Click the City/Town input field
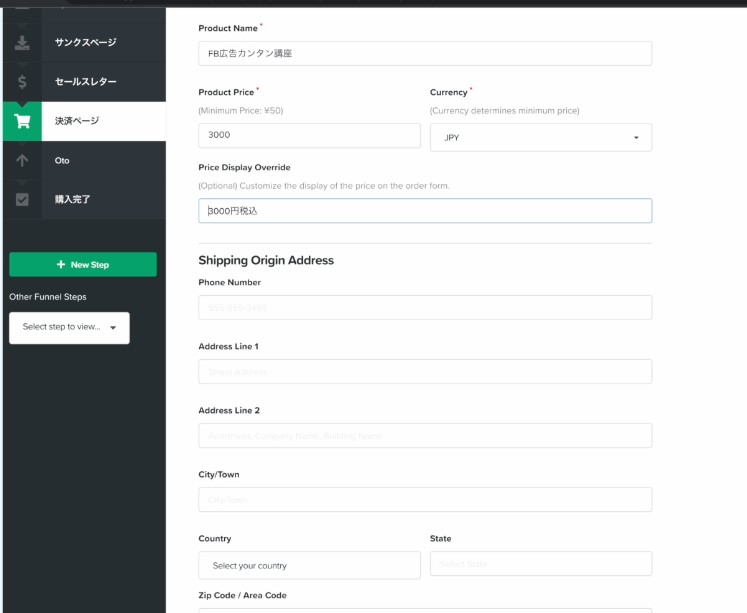 point(425,499)
